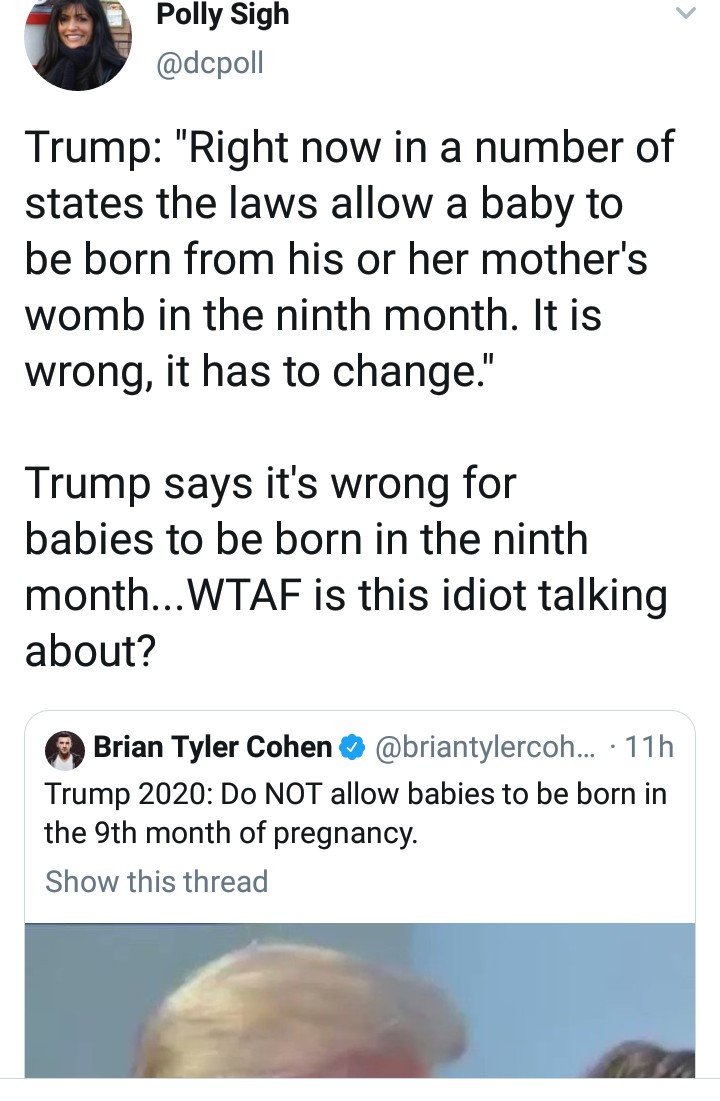
Task: Select the 'Trump 2020:' text in quoted tweet
Action: [x=129, y=794]
